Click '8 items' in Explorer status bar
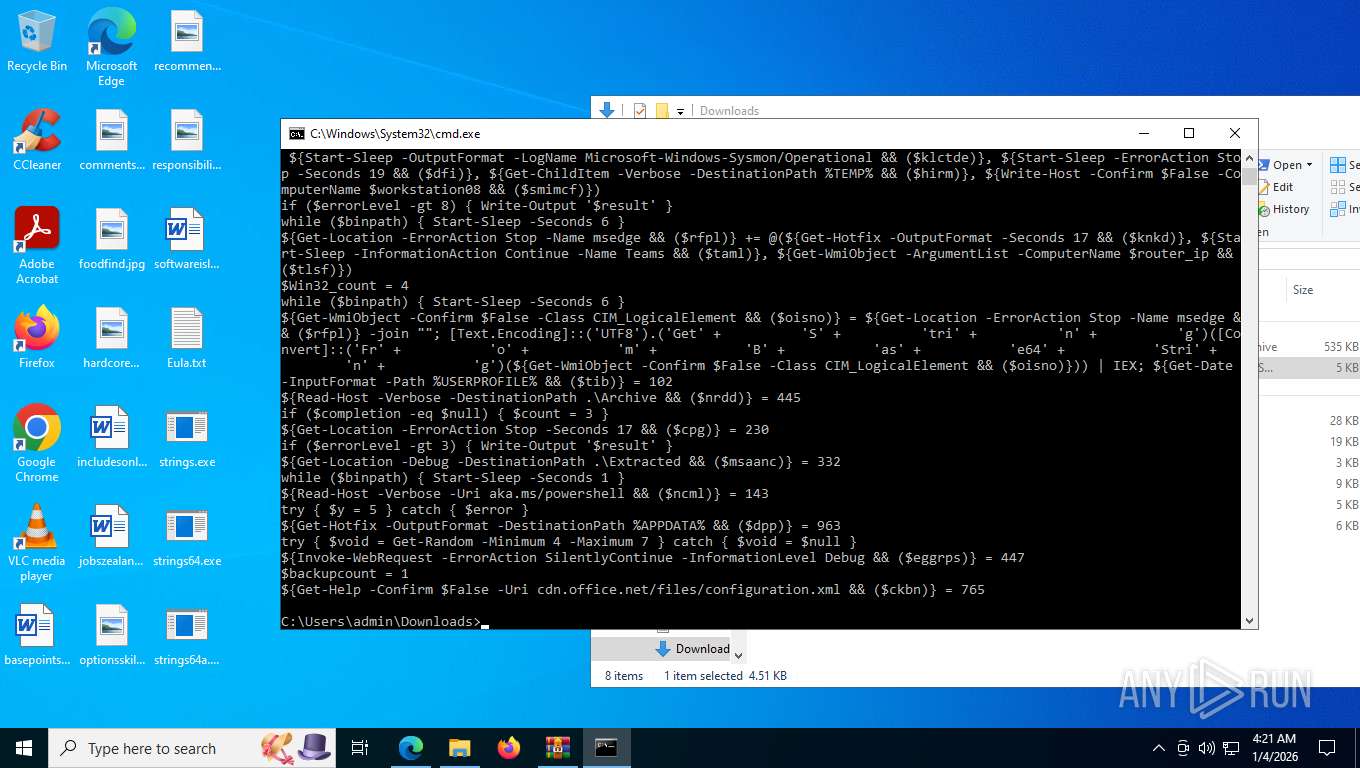Viewport: 1360px width, 768px height. pos(624,676)
